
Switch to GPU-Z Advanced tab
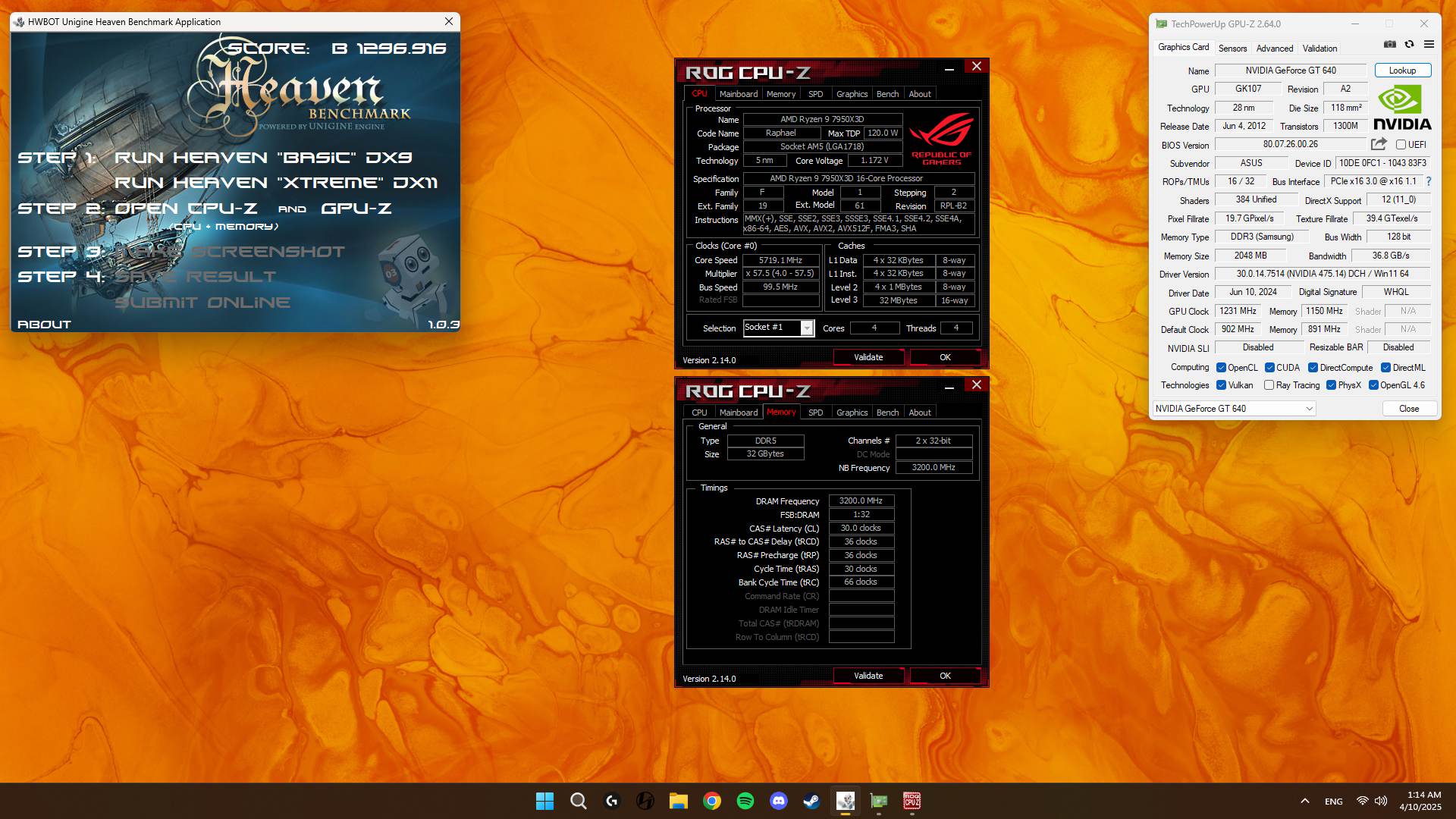pos(1274,48)
